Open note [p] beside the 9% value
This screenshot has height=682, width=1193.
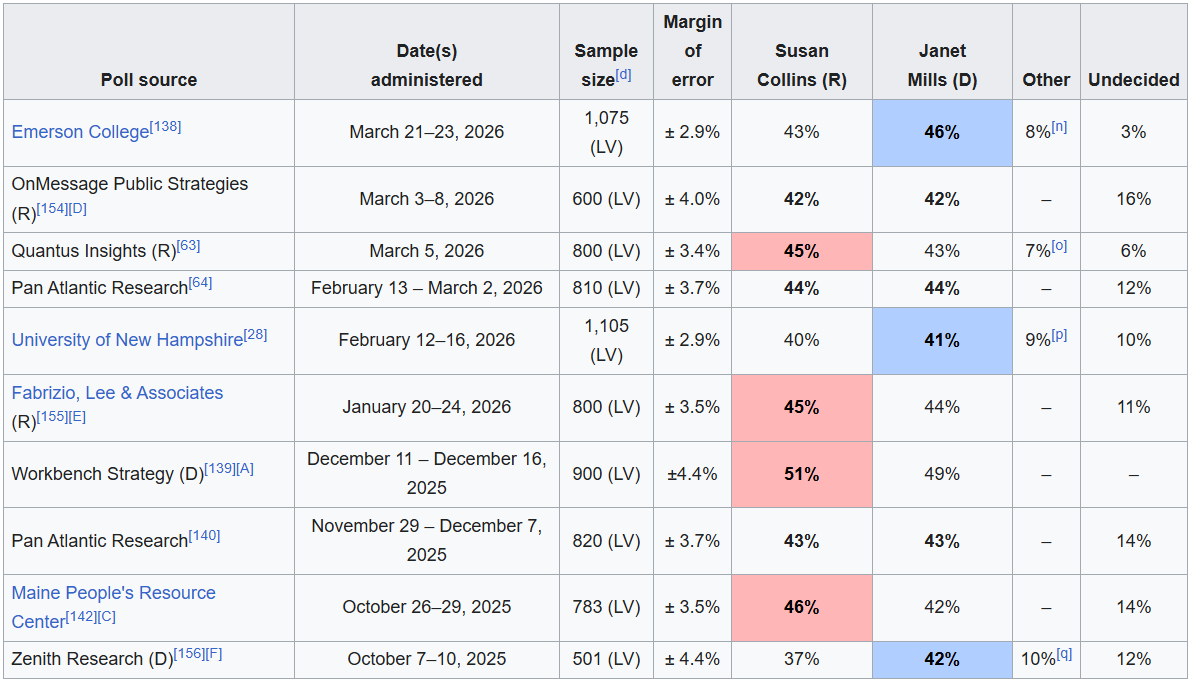(x=1059, y=335)
